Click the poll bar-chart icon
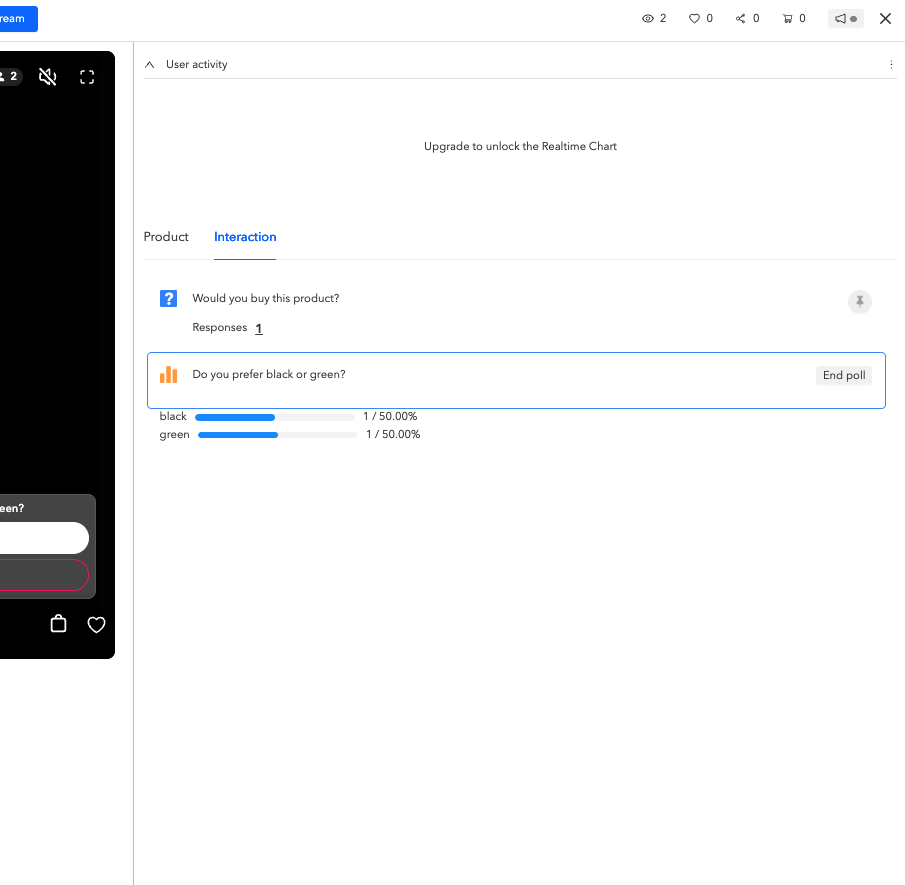Viewport: 905px width, 885px height. pyautogui.click(x=168, y=374)
